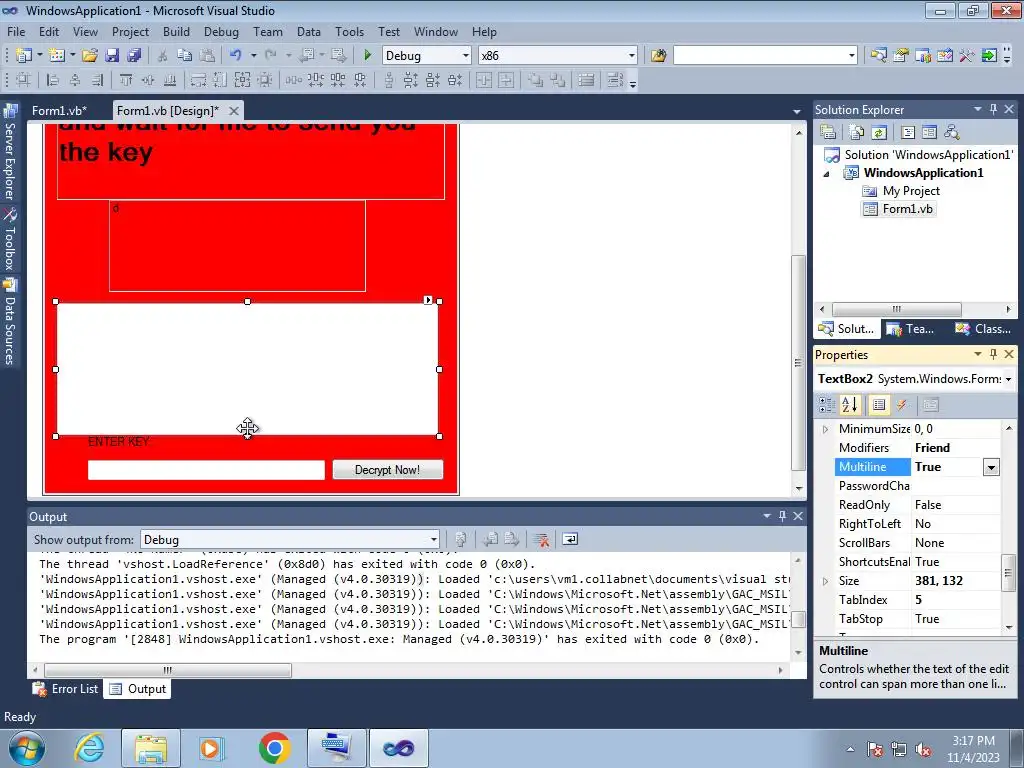Click the New Project toolbar icon
This screenshot has height=768, width=1024.
point(24,56)
